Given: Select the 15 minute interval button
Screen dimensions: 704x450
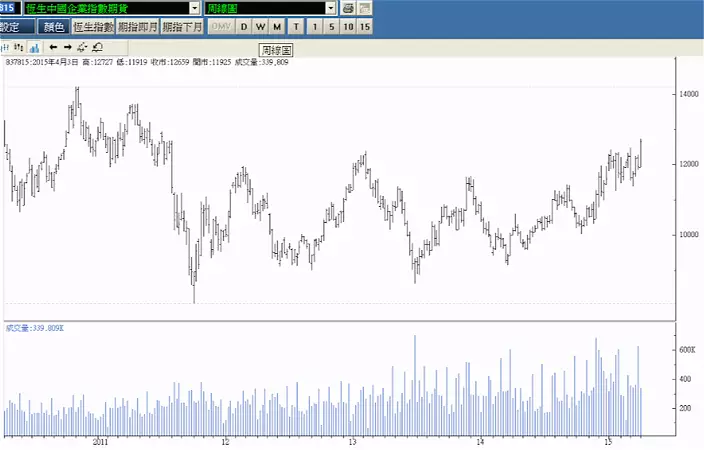Looking at the screenshot, I should (x=364, y=27).
